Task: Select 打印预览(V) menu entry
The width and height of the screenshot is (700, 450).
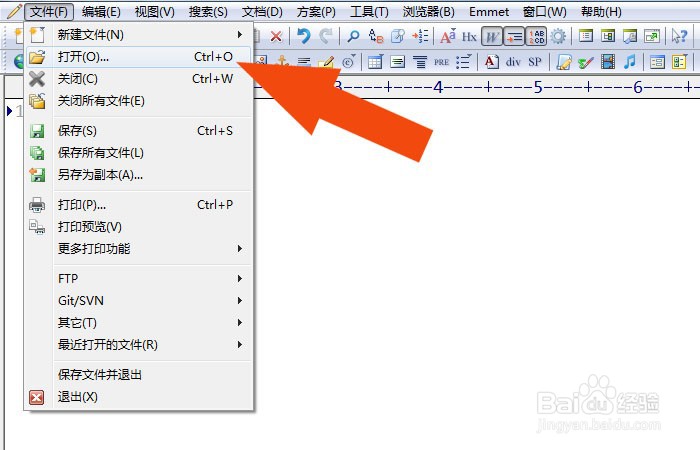Action: click(138, 227)
